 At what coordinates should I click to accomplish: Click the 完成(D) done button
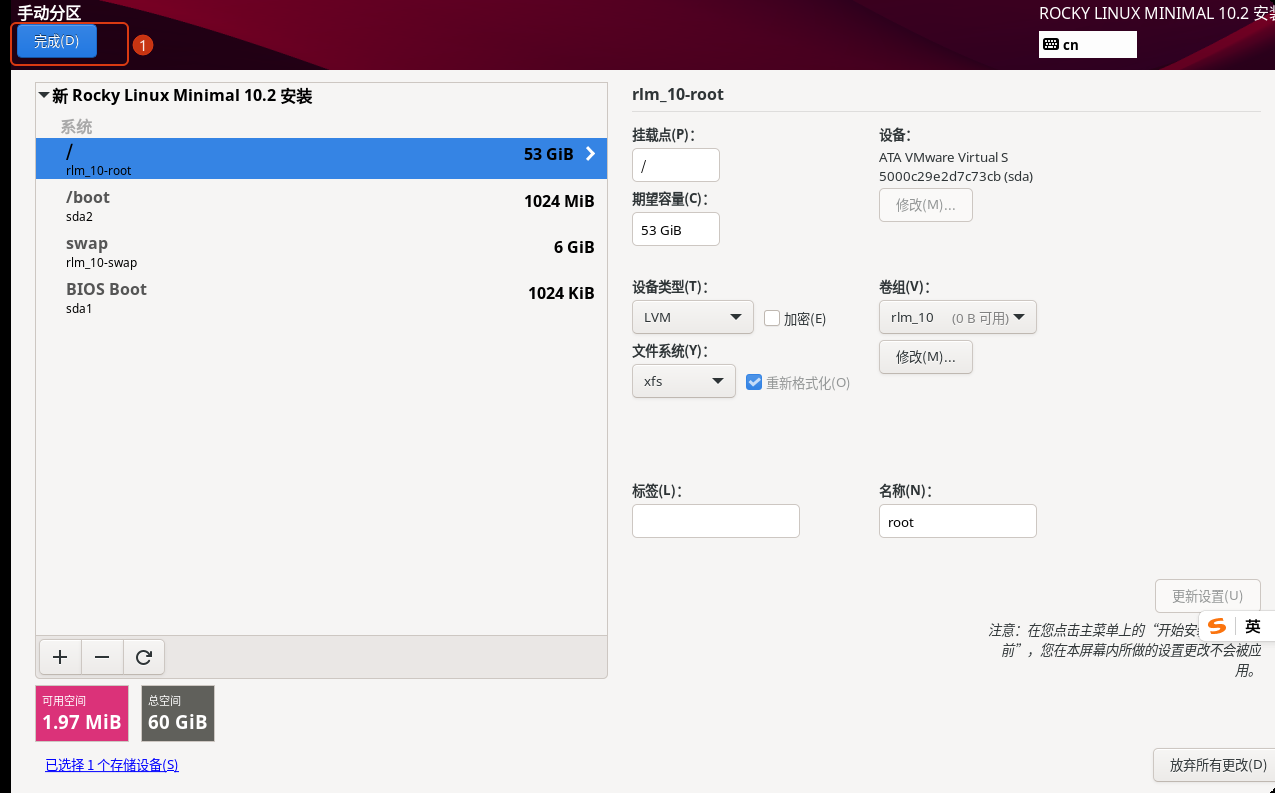coord(56,41)
